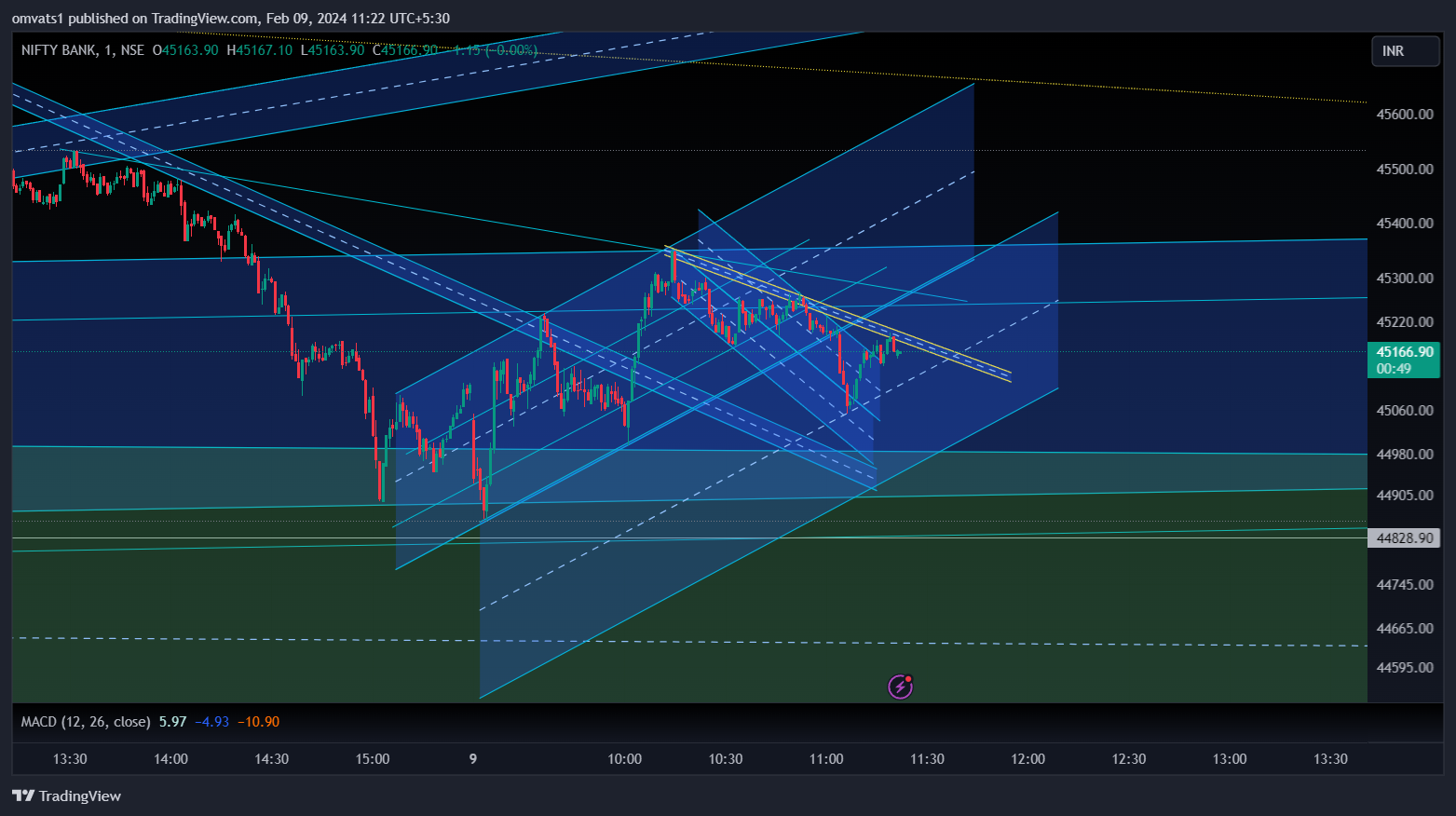Click the 14:00 time axis label
This screenshot has width=1456, height=816.
point(170,759)
